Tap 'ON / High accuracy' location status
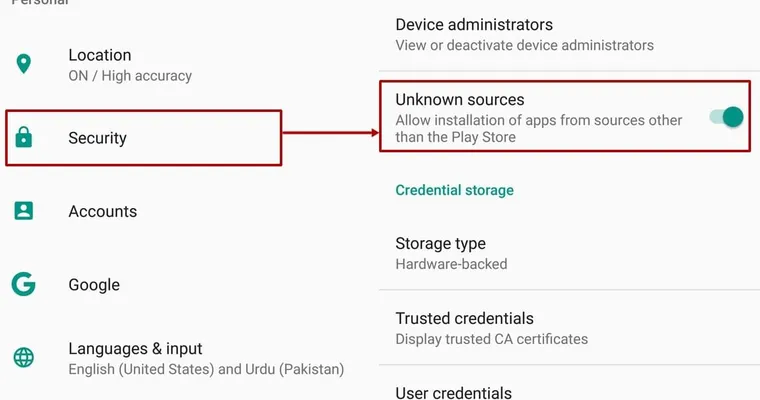Viewport: 760px width, 400px height. (130, 76)
